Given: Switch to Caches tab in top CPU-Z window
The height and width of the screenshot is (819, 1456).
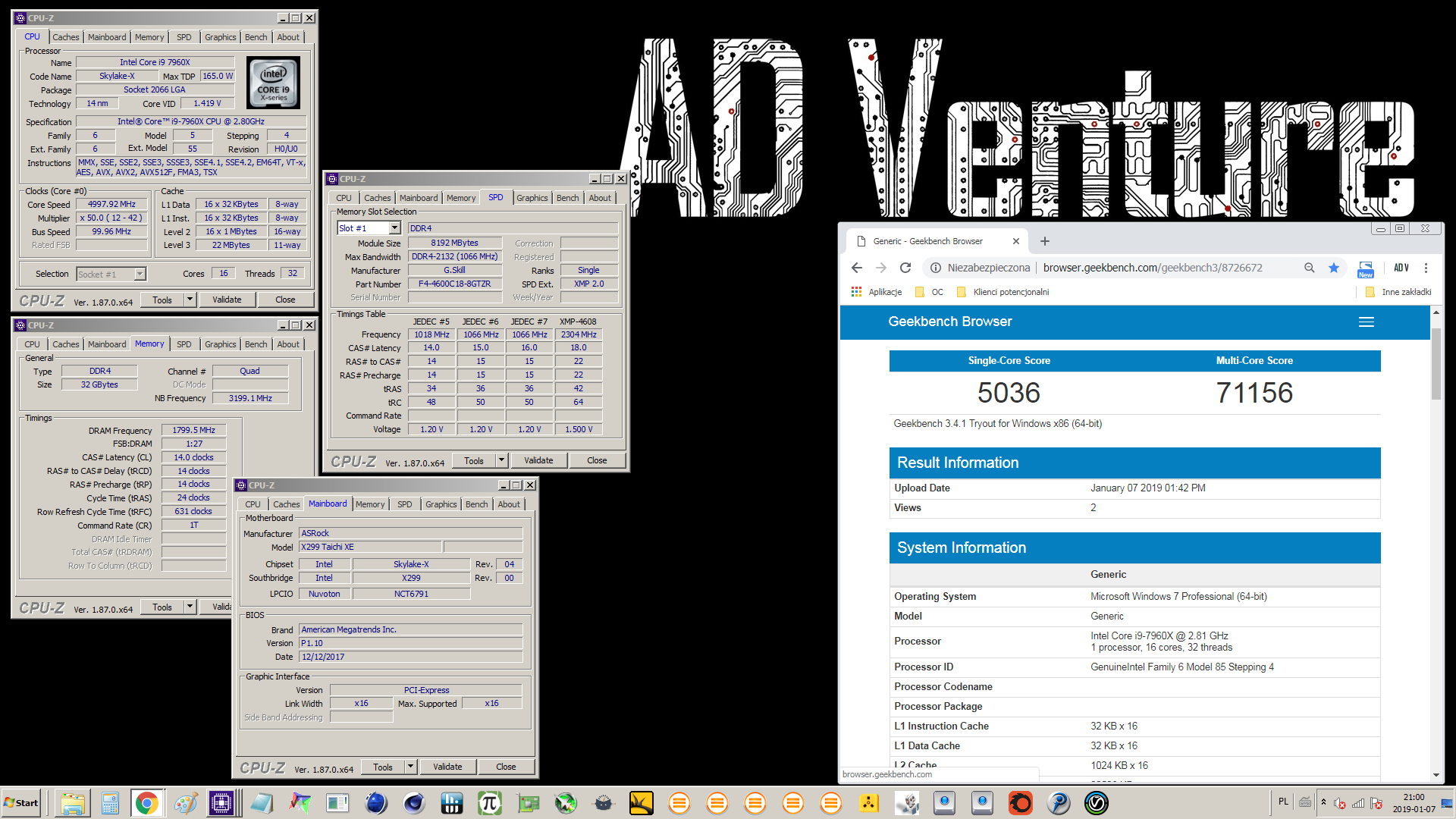Looking at the screenshot, I should point(65,37).
